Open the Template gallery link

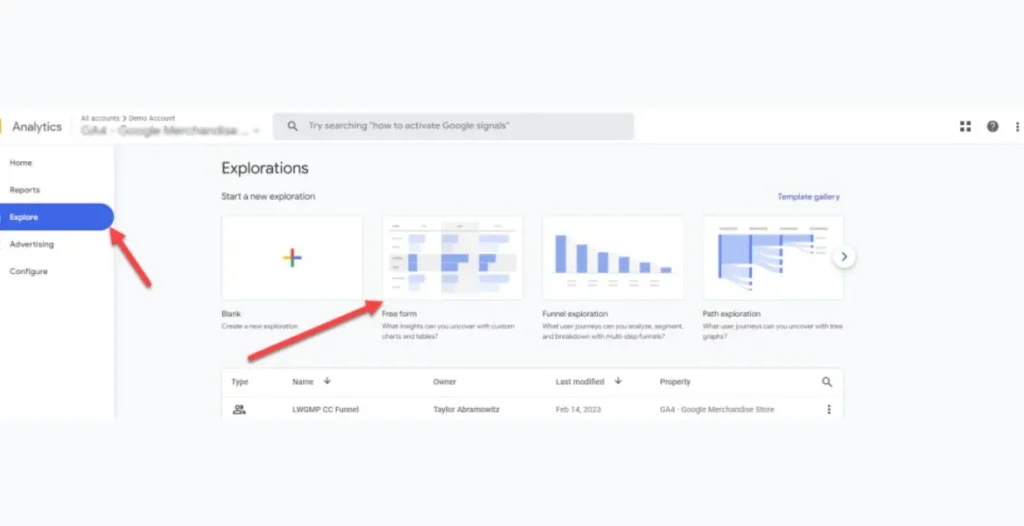point(808,197)
